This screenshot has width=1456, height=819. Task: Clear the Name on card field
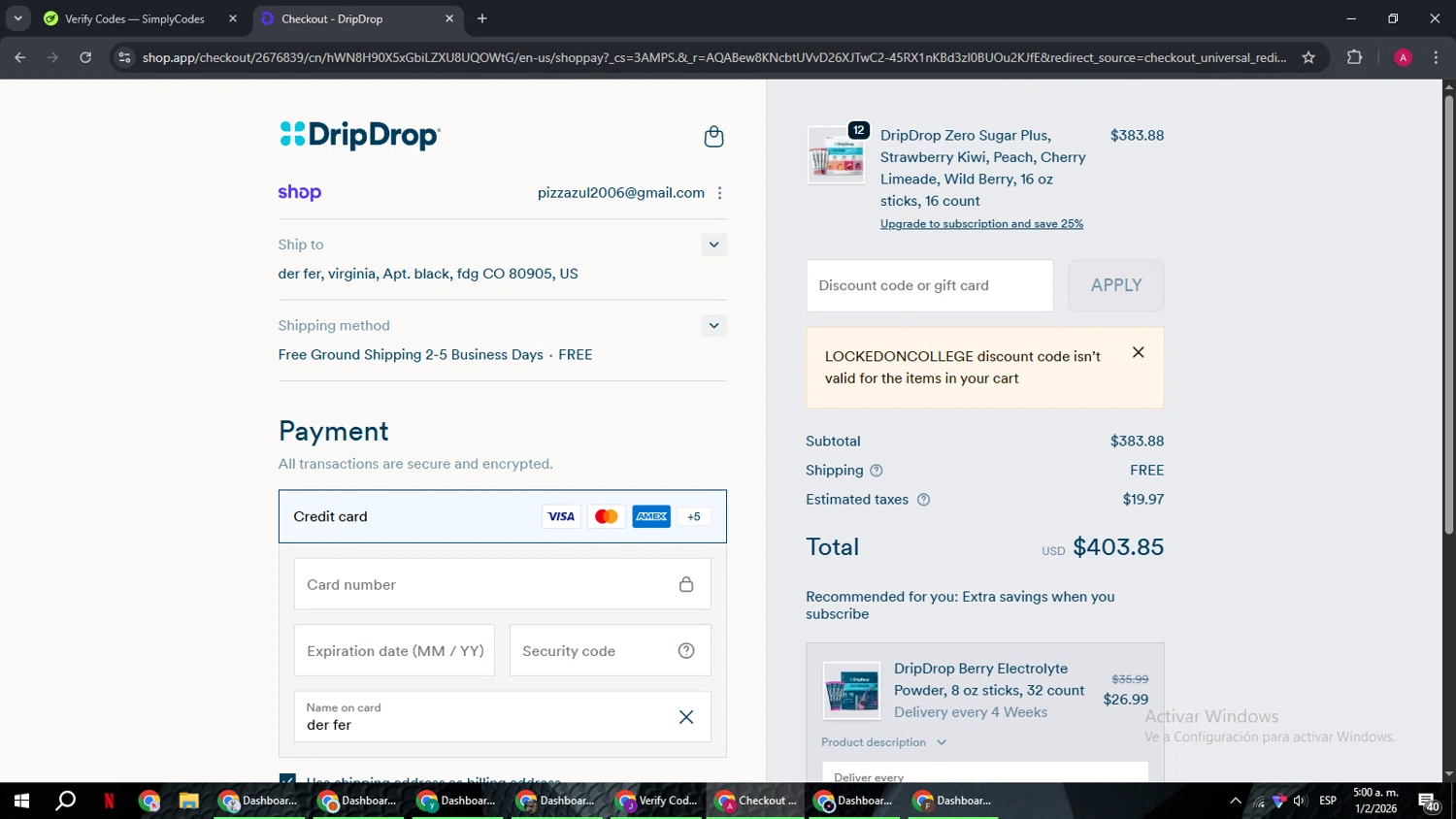pyautogui.click(x=686, y=717)
